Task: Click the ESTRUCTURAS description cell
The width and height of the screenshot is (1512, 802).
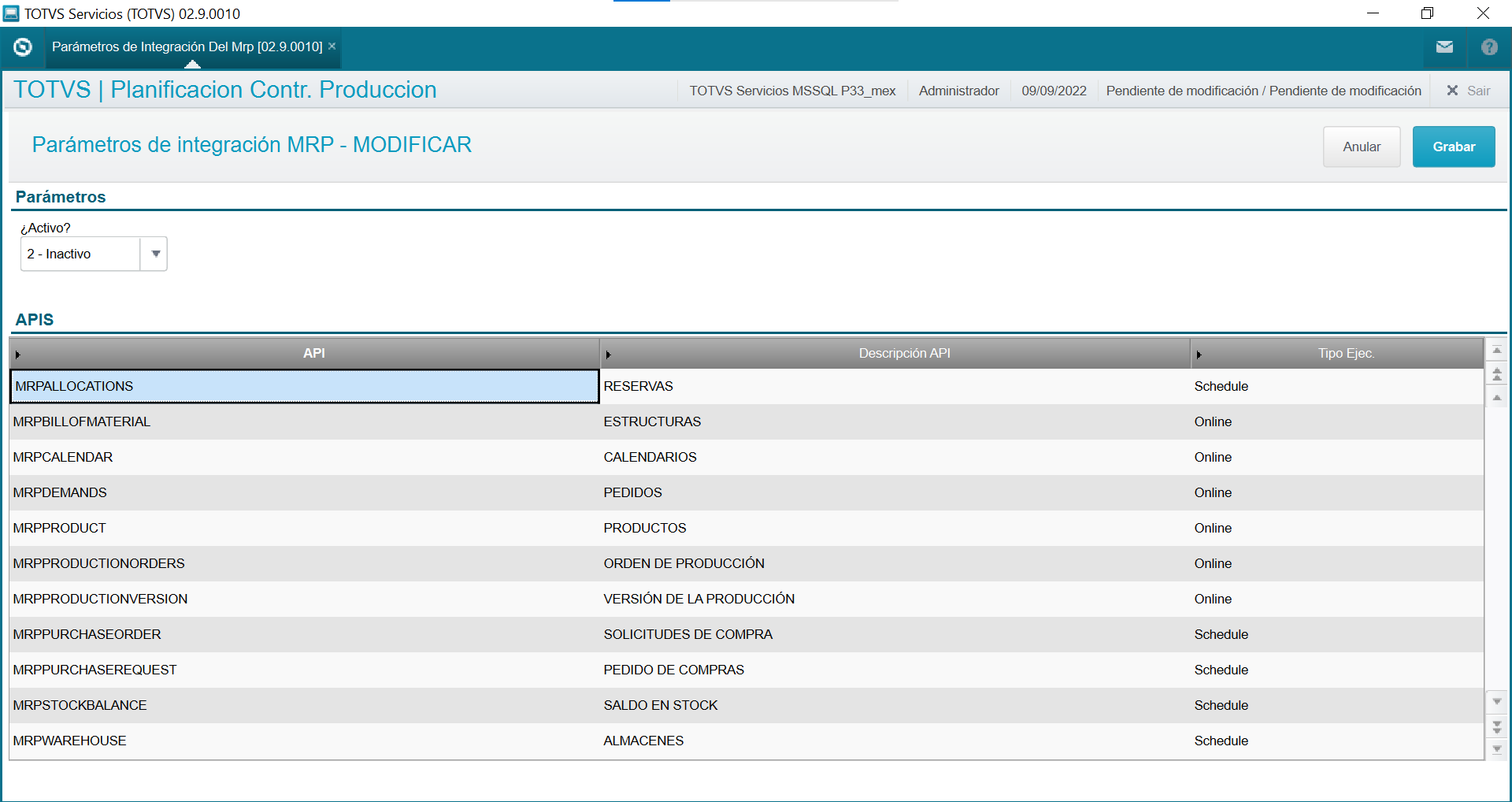Action: click(x=895, y=421)
